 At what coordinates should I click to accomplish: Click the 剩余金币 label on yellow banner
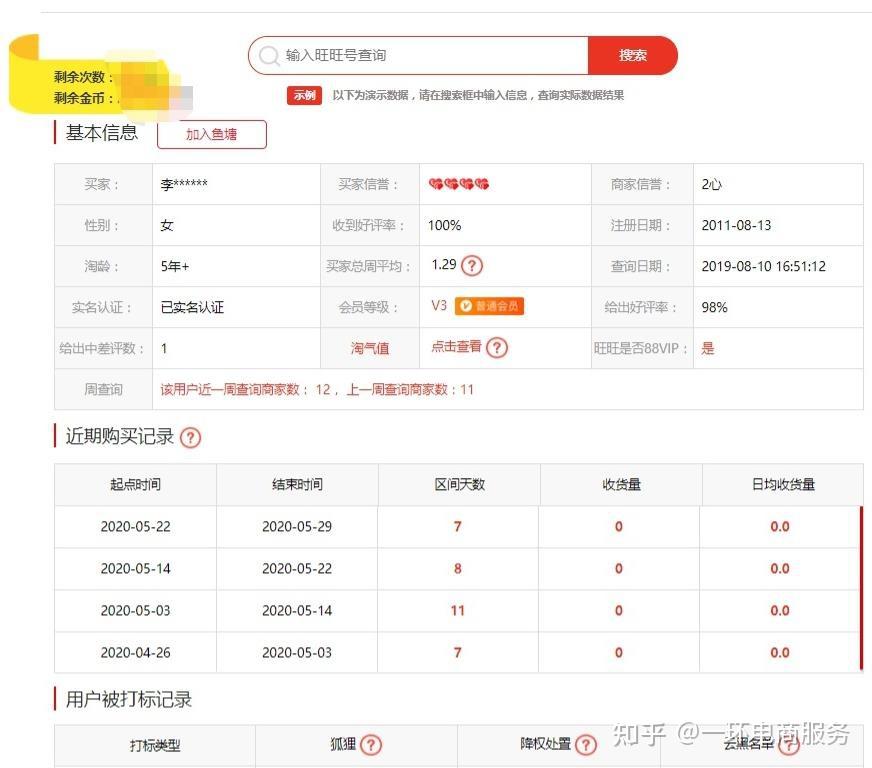coord(83,98)
